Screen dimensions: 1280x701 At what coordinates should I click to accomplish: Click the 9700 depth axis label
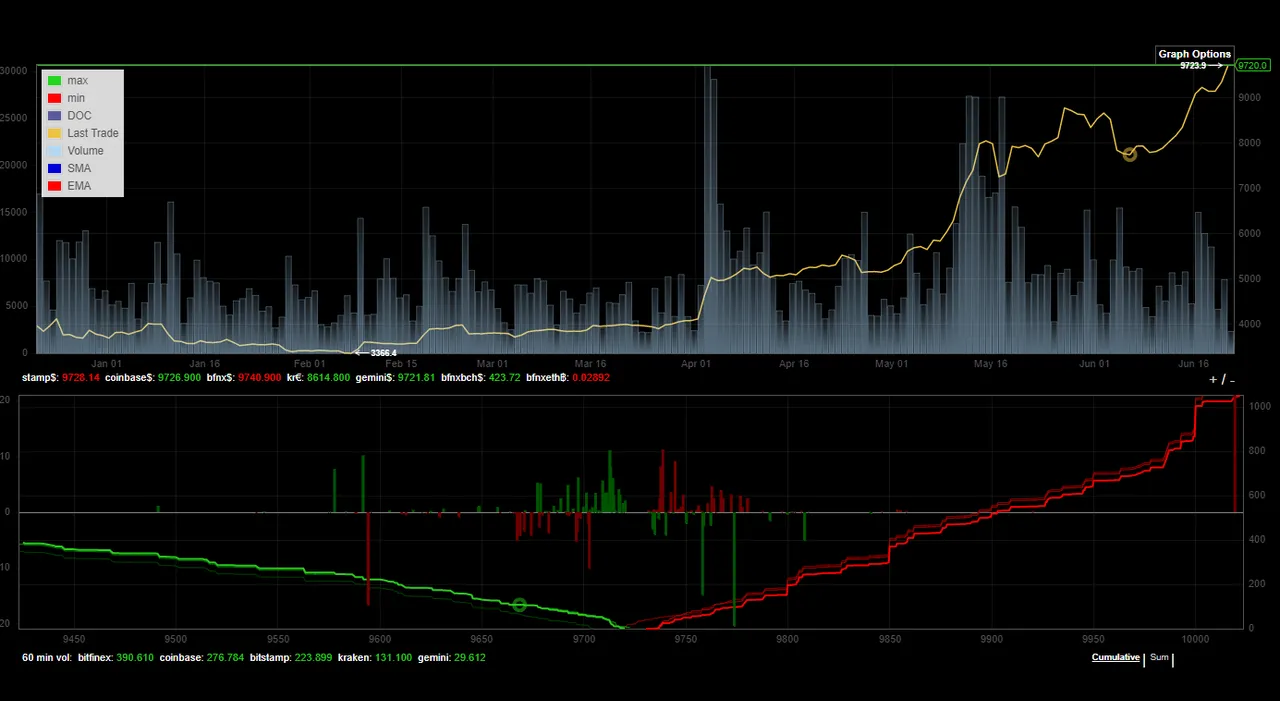pos(583,637)
